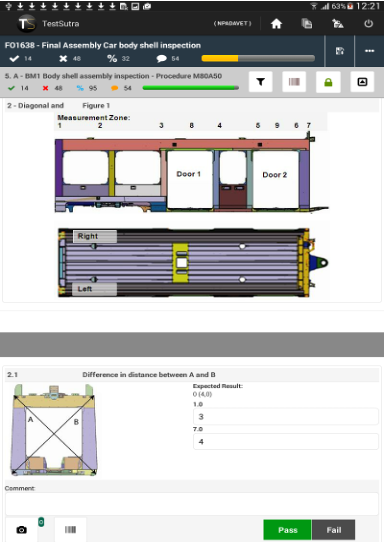Open the sync transfer icon in top bar
384x542 pixels.
[x=337, y=24]
